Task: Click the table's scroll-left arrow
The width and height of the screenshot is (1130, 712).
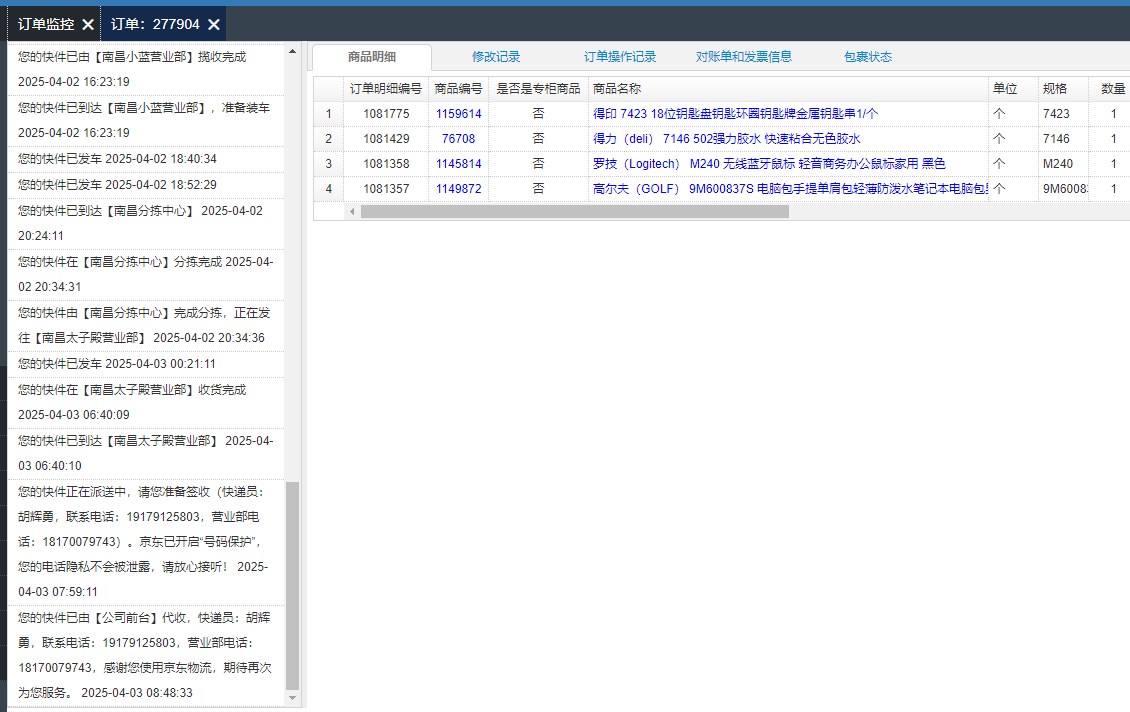Action: [x=352, y=211]
